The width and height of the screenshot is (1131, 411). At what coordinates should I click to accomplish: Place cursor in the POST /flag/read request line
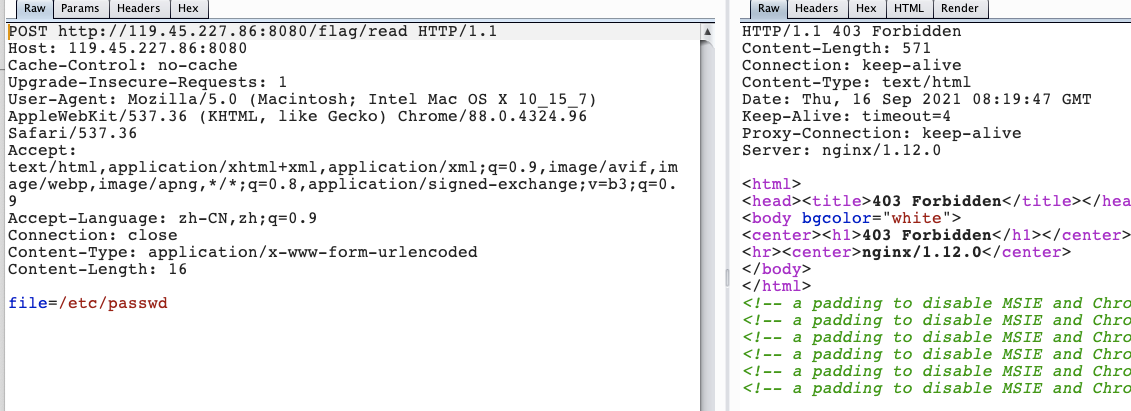tap(252, 32)
